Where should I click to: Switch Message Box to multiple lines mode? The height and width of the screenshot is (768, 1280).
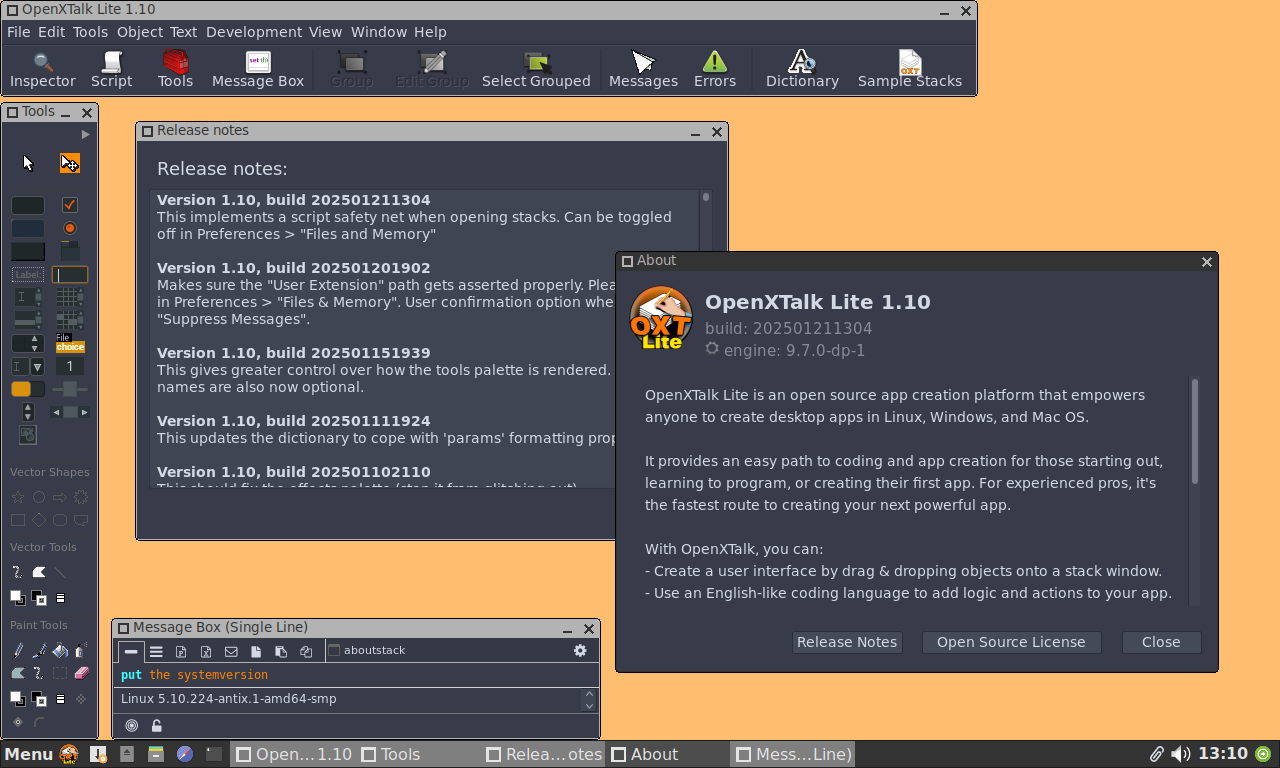pyautogui.click(x=156, y=651)
